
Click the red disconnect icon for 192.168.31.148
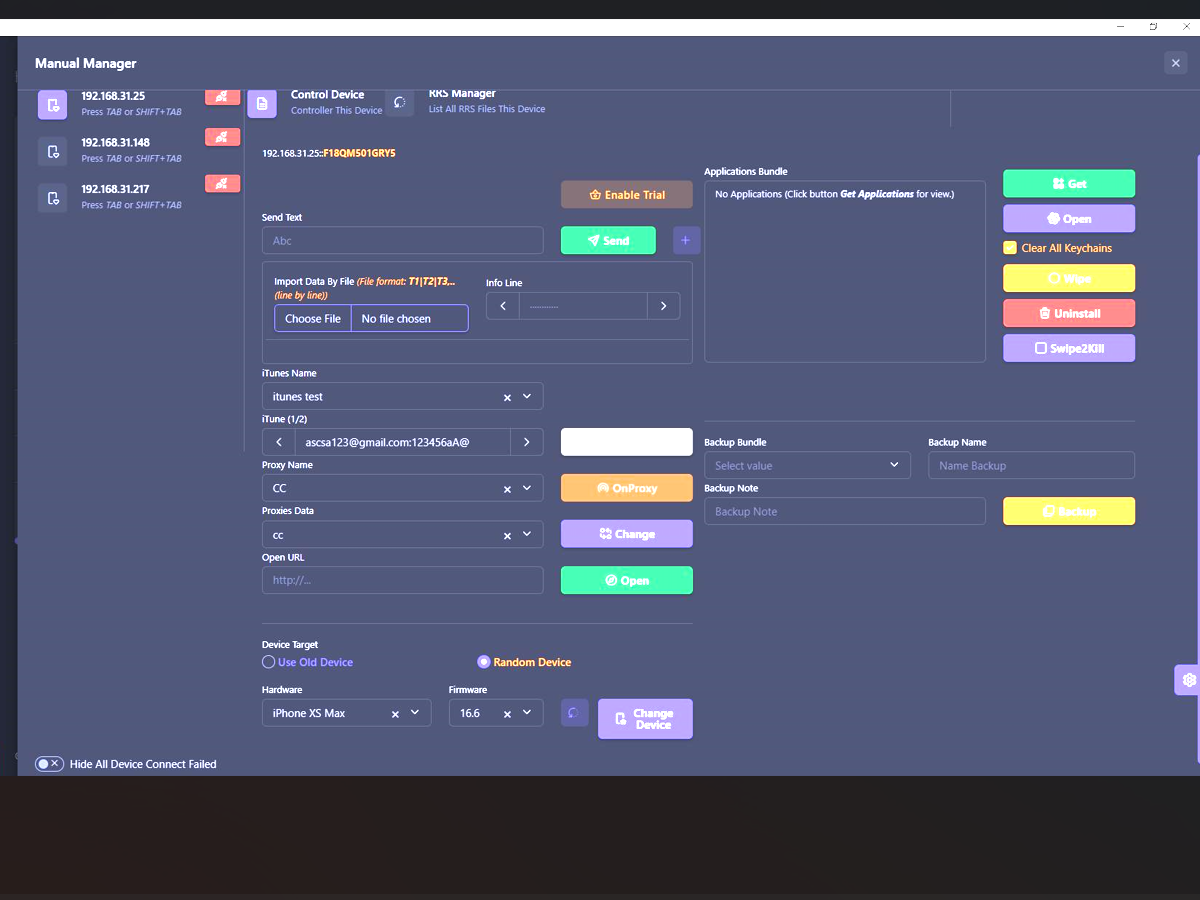(x=222, y=137)
